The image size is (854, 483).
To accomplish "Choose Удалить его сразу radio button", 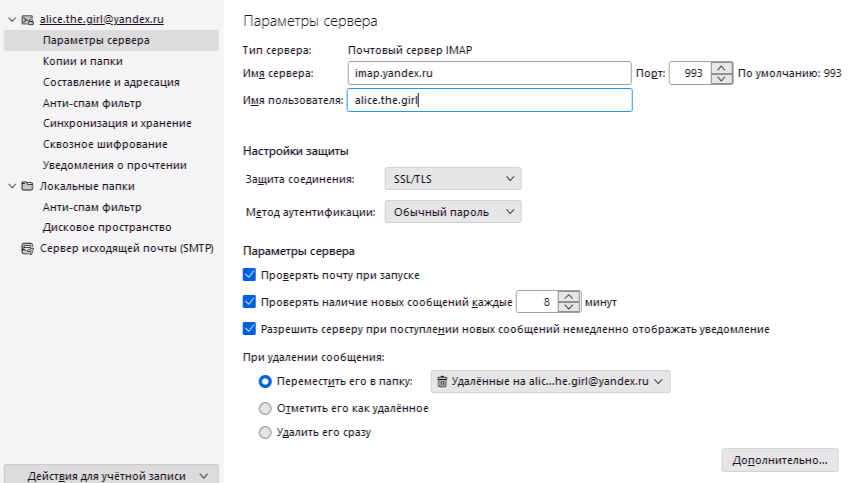I will pyautogui.click(x=265, y=433).
